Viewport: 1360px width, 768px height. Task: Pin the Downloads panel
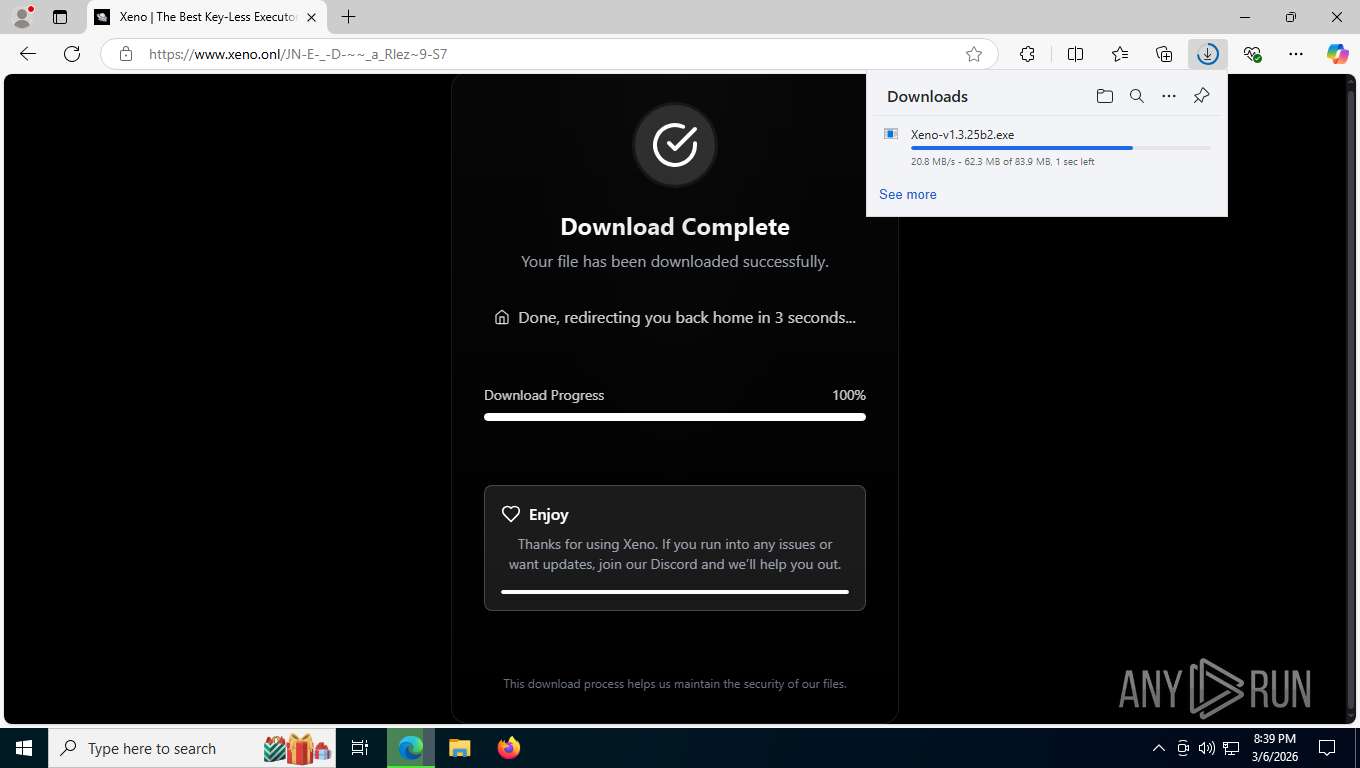tap(1202, 96)
